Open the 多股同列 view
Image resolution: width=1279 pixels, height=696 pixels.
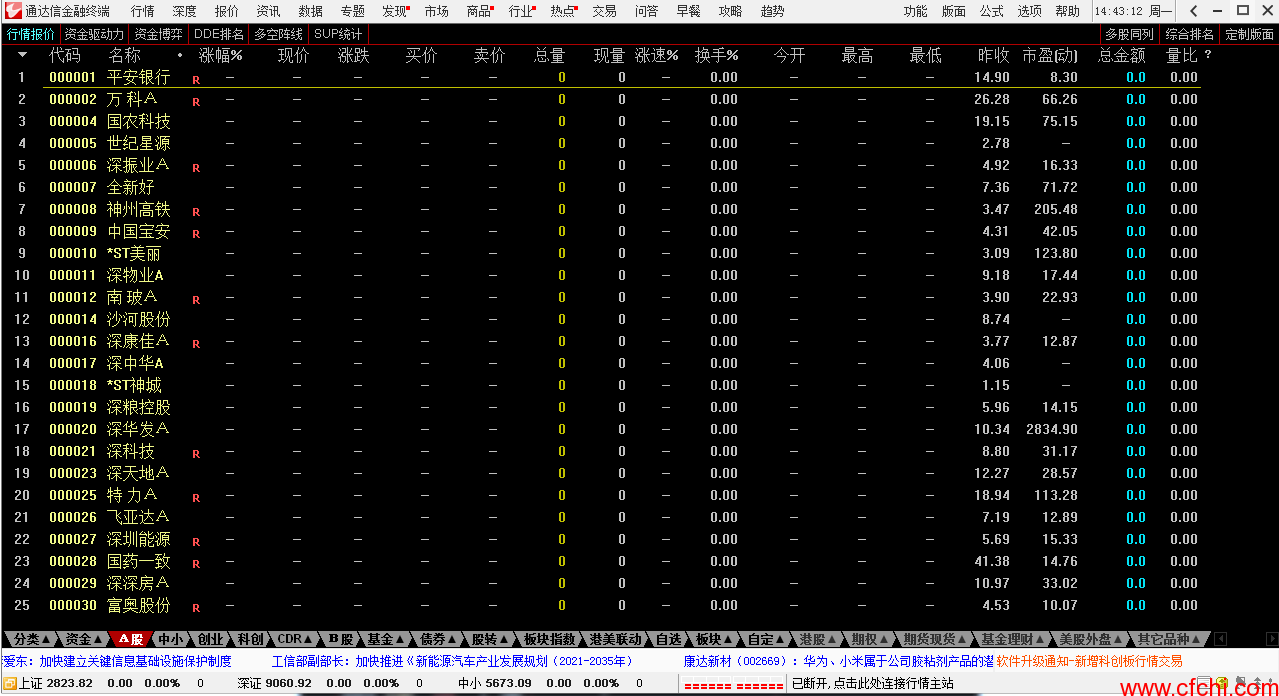click(1129, 33)
